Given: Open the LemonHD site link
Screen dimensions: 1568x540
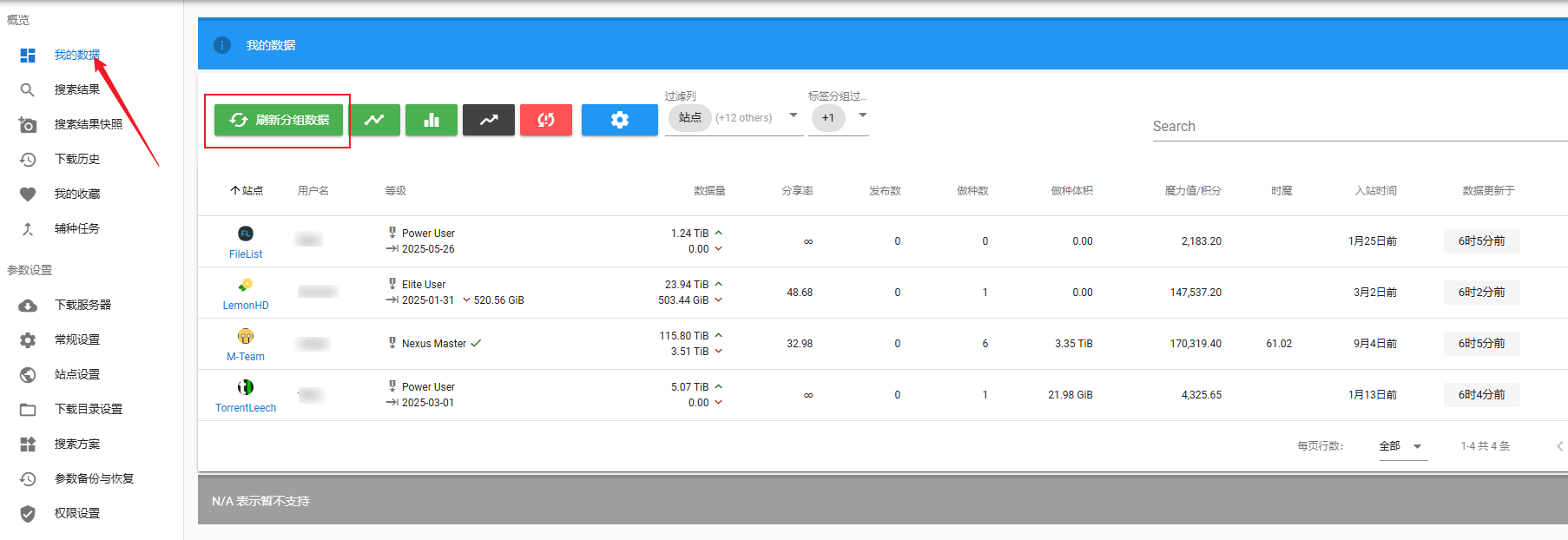Looking at the screenshot, I should [x=246, y=306].
